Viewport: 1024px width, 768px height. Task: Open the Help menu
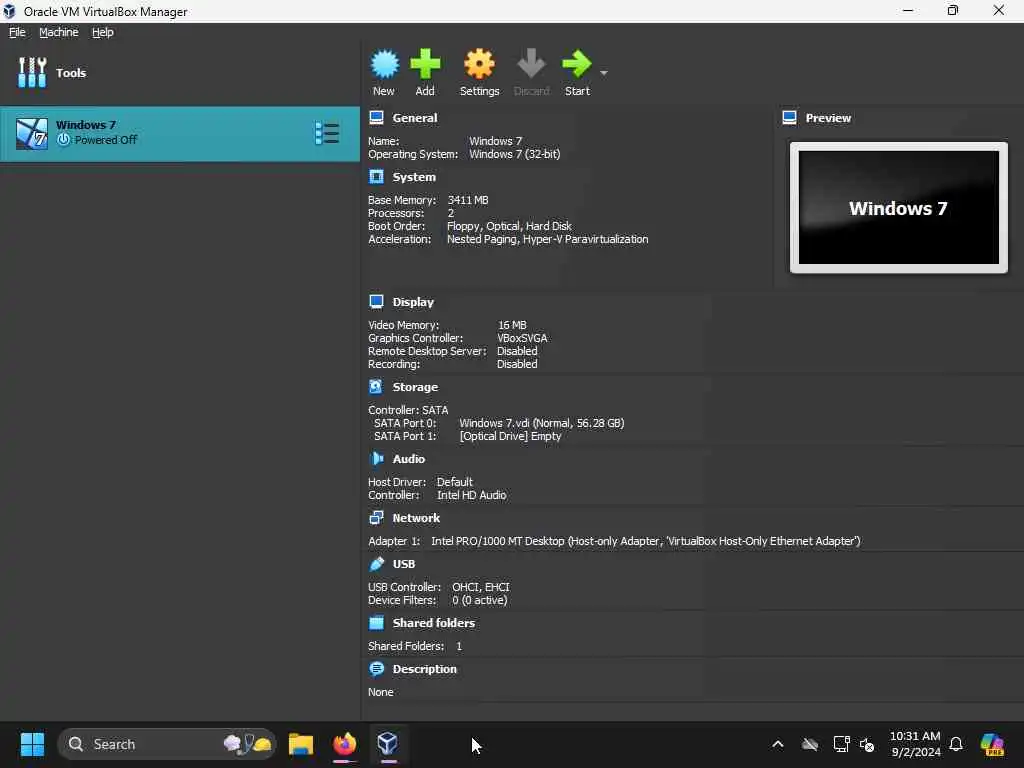pos(103,32)
